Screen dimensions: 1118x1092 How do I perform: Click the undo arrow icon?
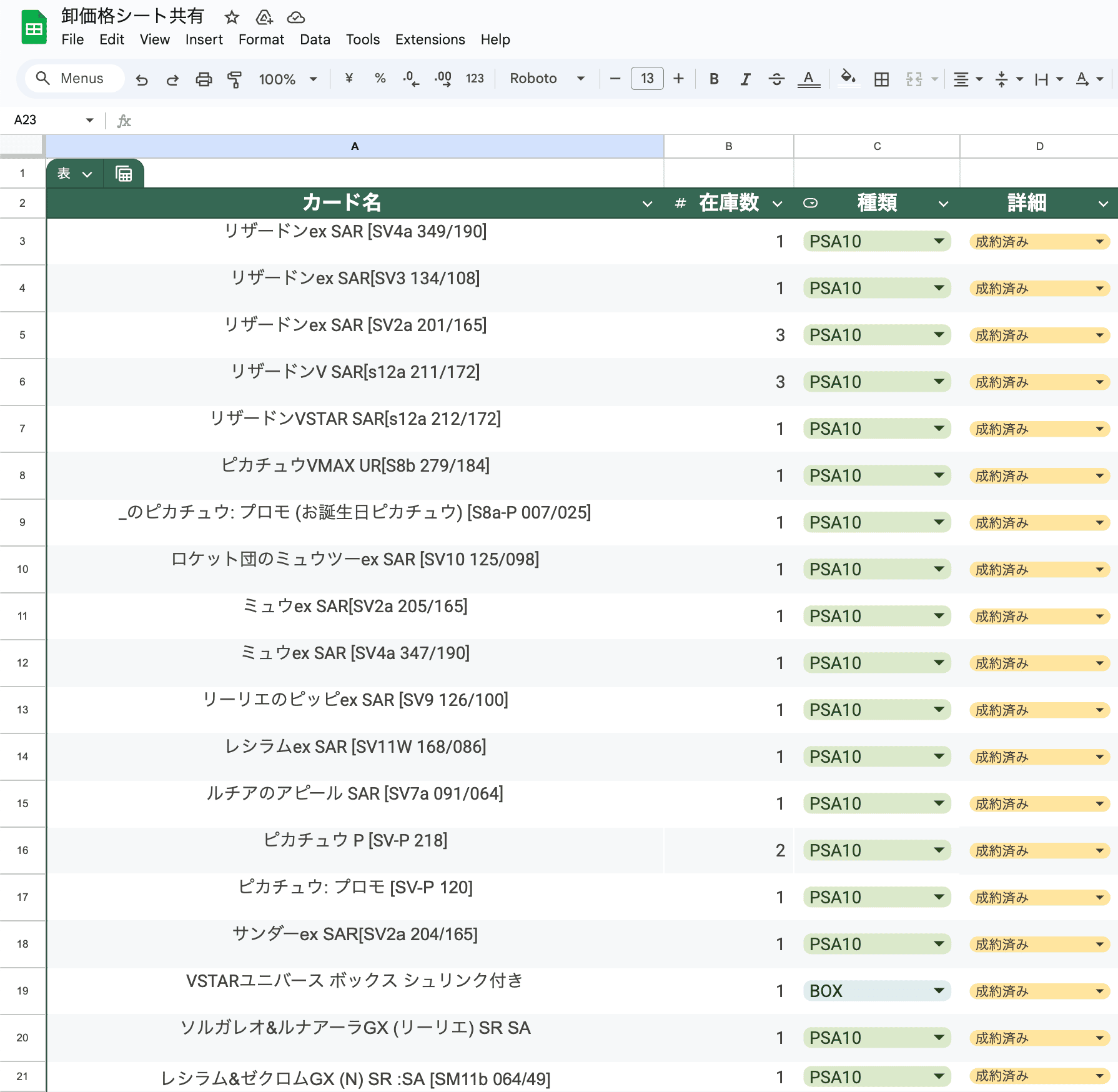[142, 79]
